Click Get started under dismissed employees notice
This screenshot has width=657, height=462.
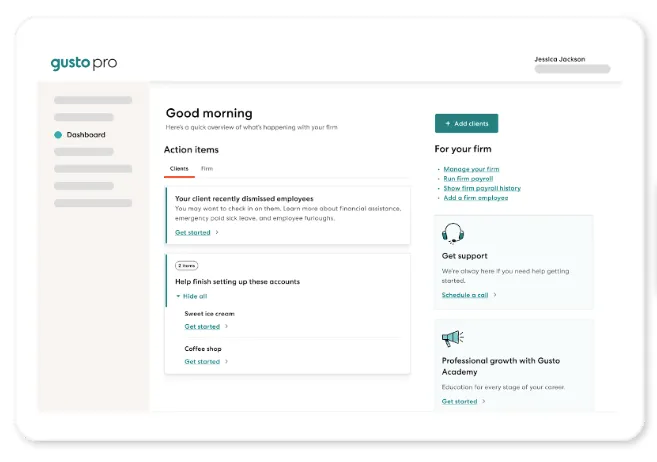[192, 232]
